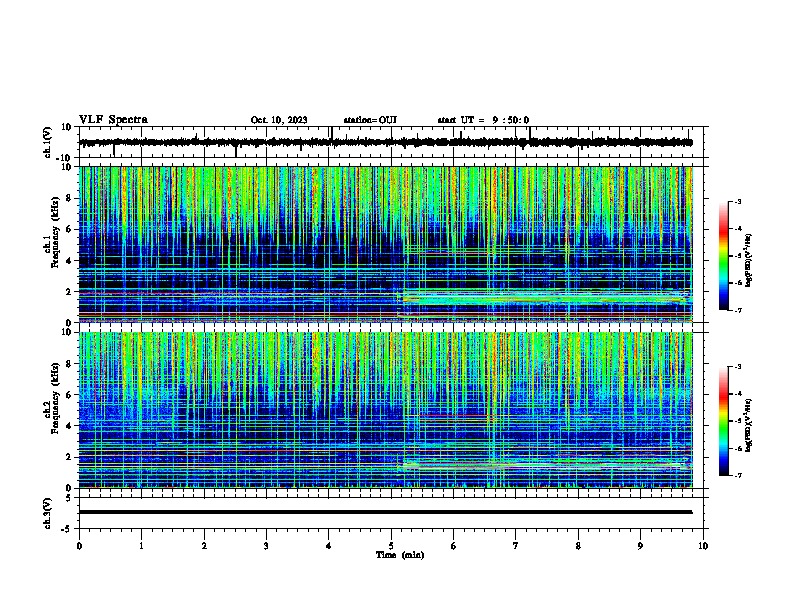Screen dimensions: 792x612
Task: Click the ch.1 voltage waveform trace
Action: tap(385, 143)
